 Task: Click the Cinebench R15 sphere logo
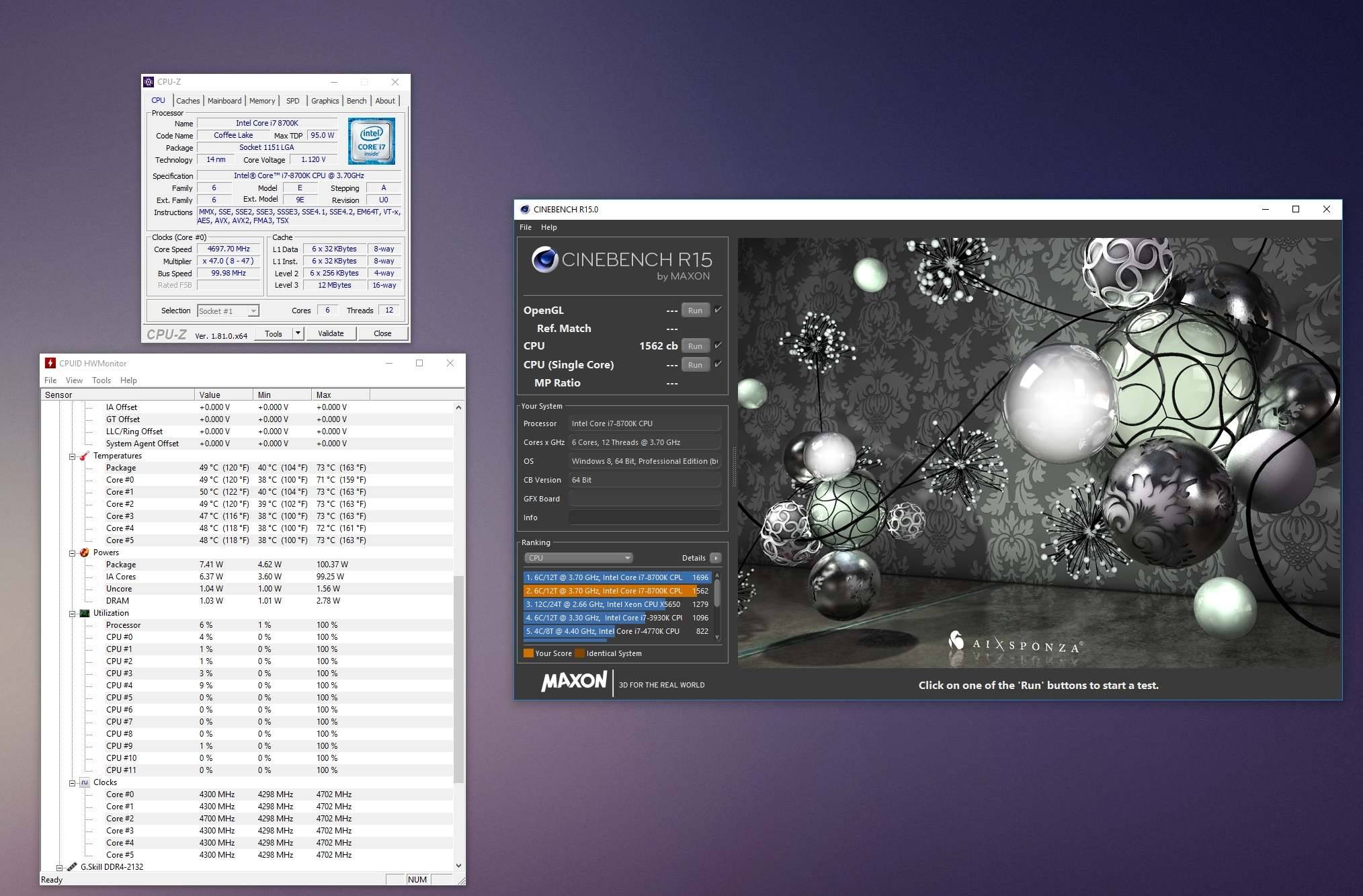(544, 259)
